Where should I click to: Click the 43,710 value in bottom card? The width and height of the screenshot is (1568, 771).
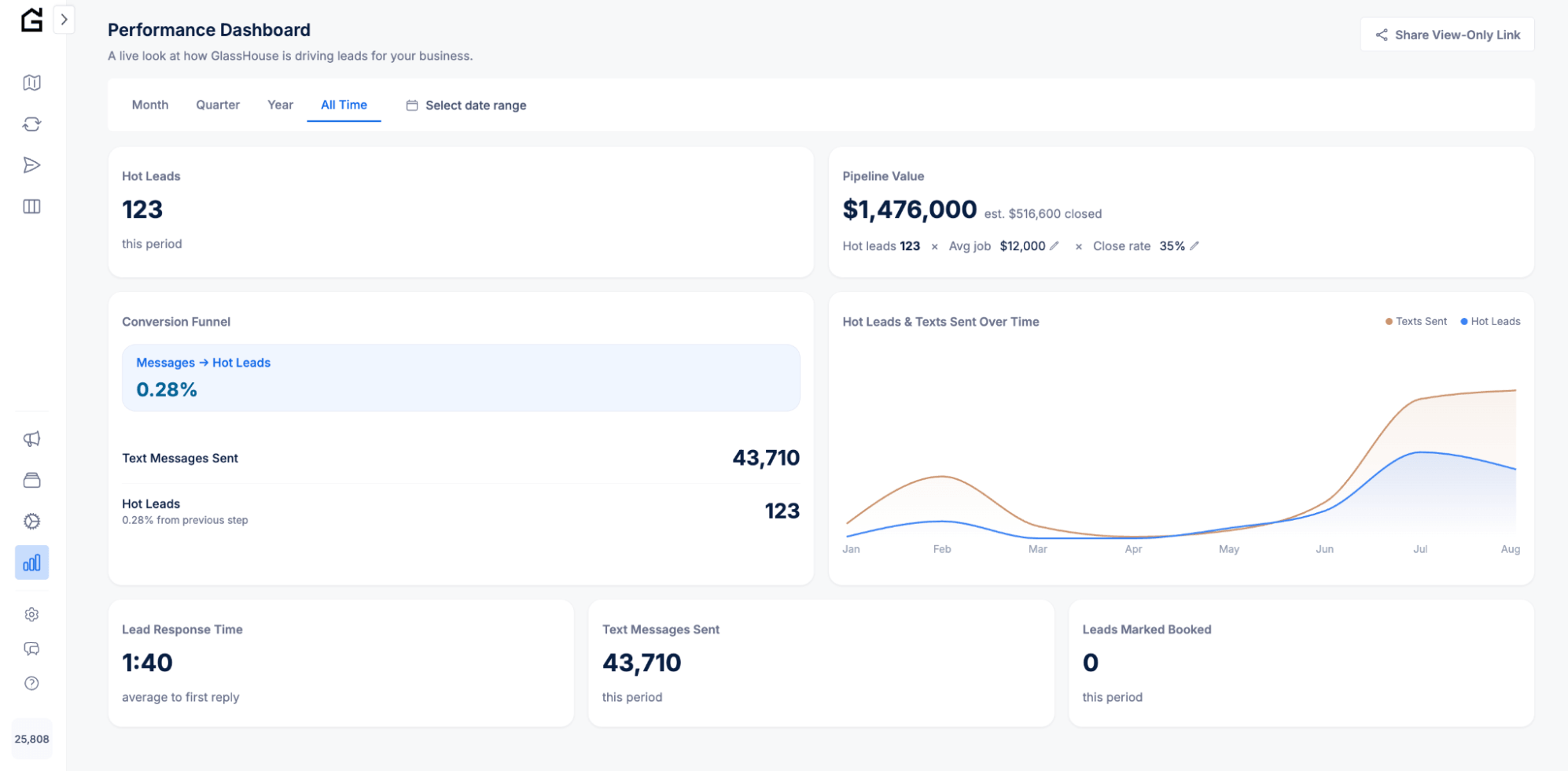click(x=642, y=662)
